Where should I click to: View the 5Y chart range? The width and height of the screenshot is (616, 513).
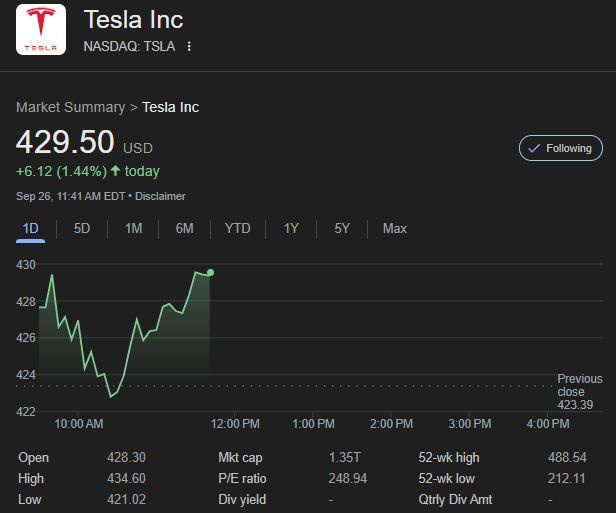342,228
